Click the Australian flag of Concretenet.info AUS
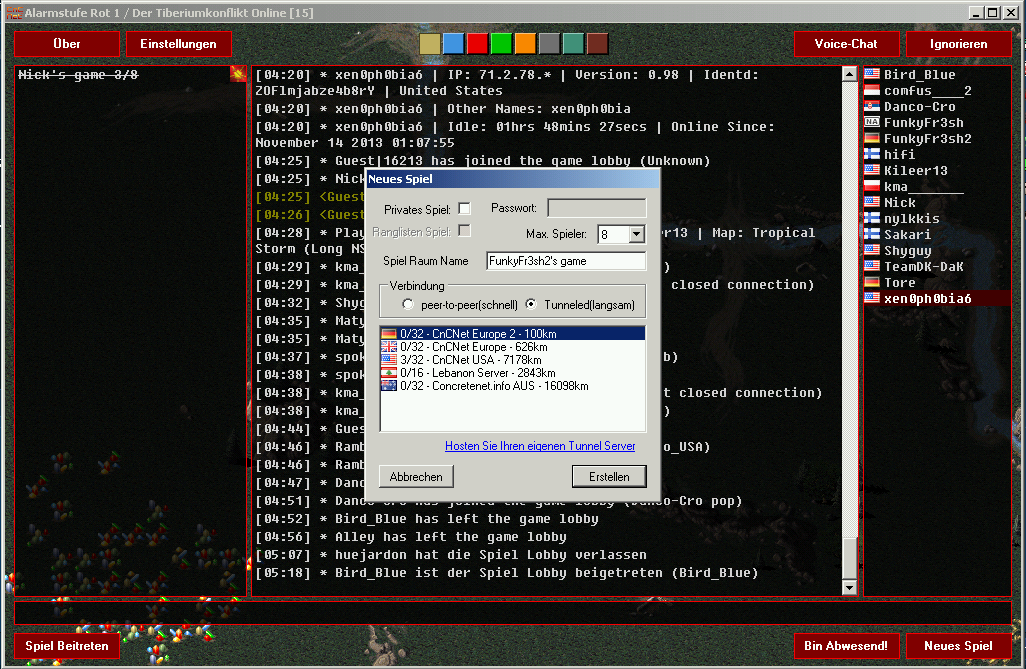This screenshot has width=1026, height=669. [389, 386]
